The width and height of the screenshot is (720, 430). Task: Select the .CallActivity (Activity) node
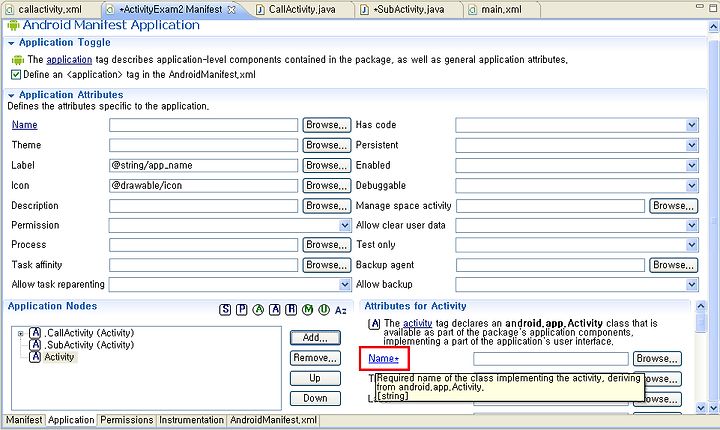tap(82, 333)
